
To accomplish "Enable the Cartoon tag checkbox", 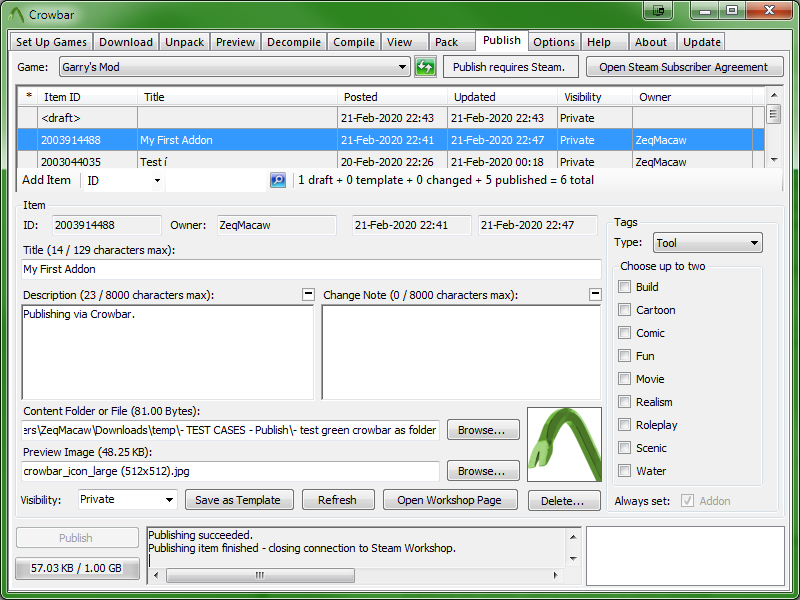I will 624,310.
